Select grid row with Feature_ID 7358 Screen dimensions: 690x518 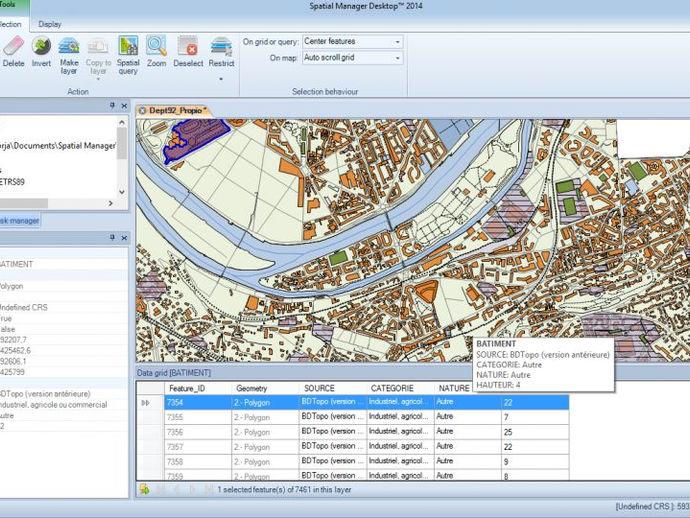point(367,461)
